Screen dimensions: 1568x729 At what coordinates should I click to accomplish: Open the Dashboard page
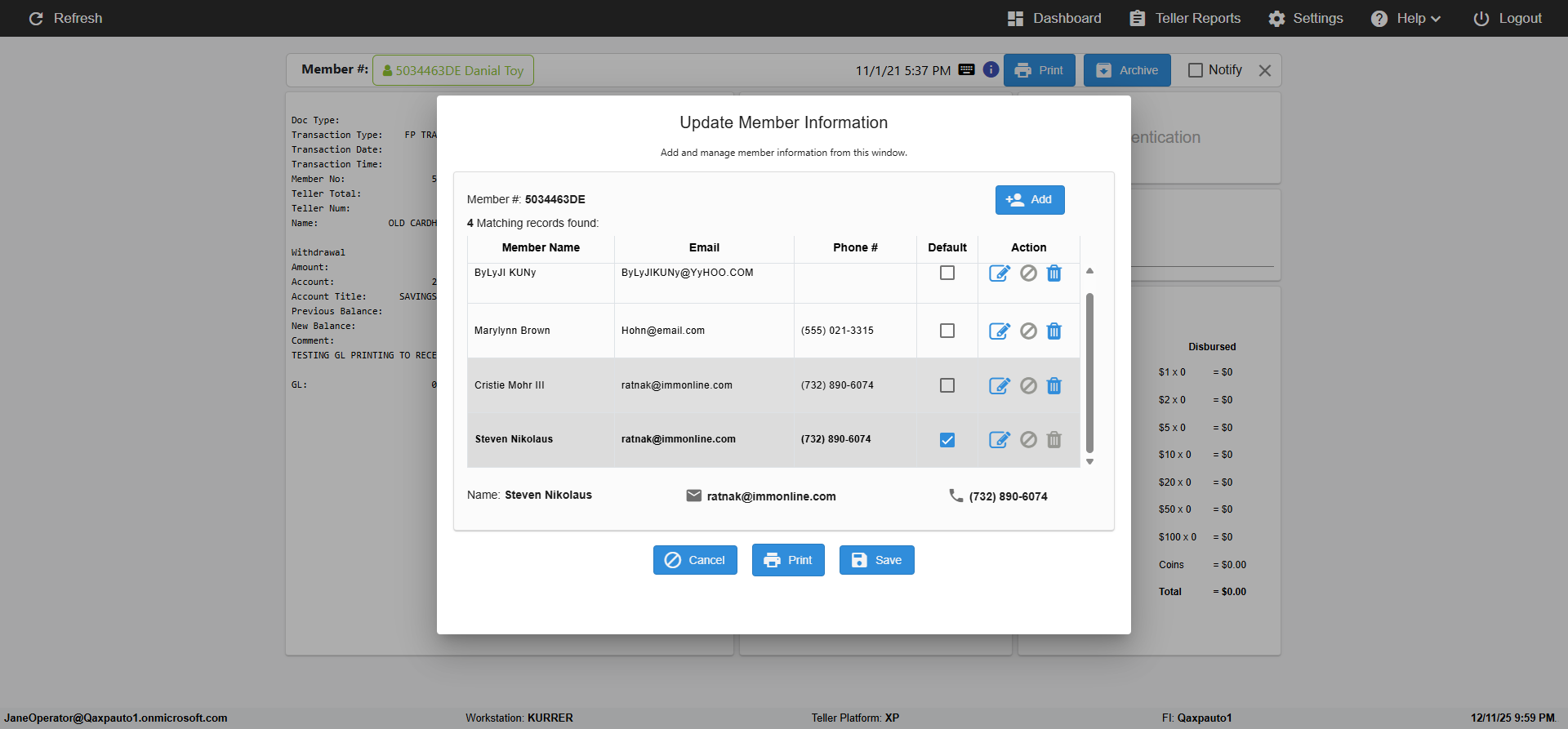[x=1054, y=18]
